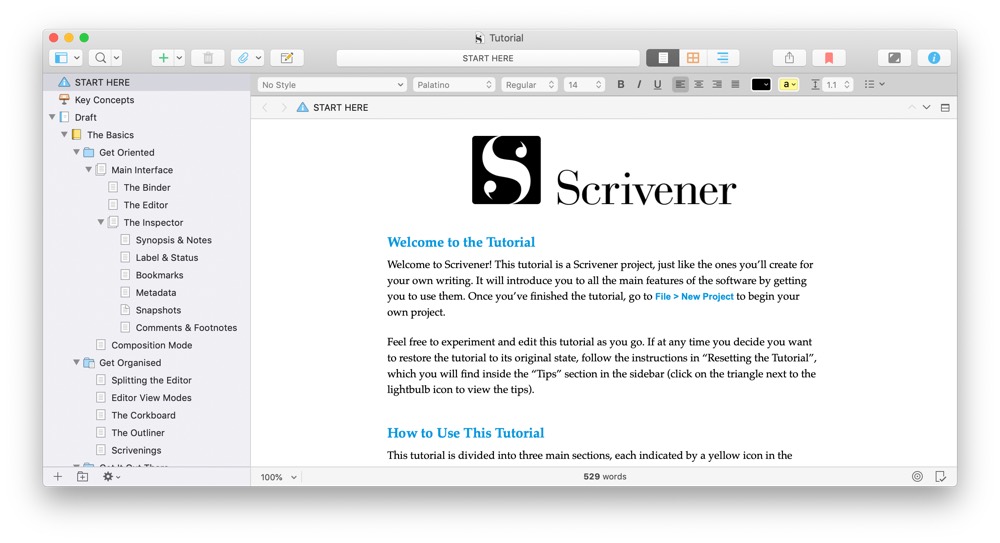Viewport: 1000px width, 543px height.
Task: Open the Regular typeface dropdown
Action: coord(529,85)
